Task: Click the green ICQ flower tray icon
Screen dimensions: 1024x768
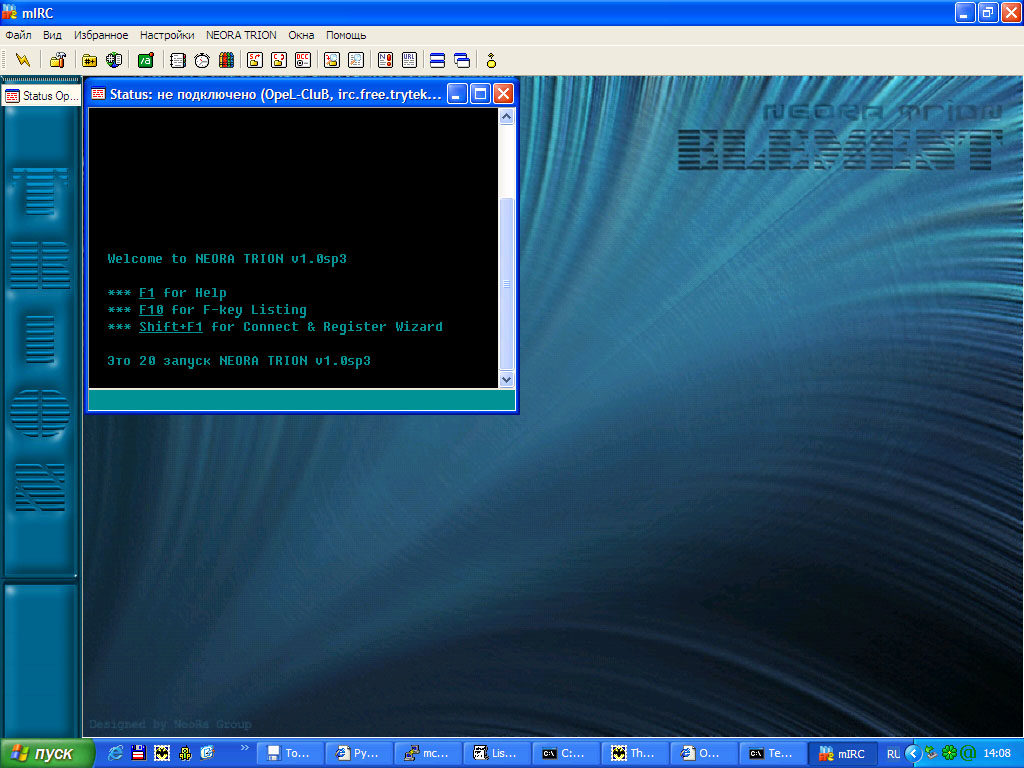Action: coord(950,753)
